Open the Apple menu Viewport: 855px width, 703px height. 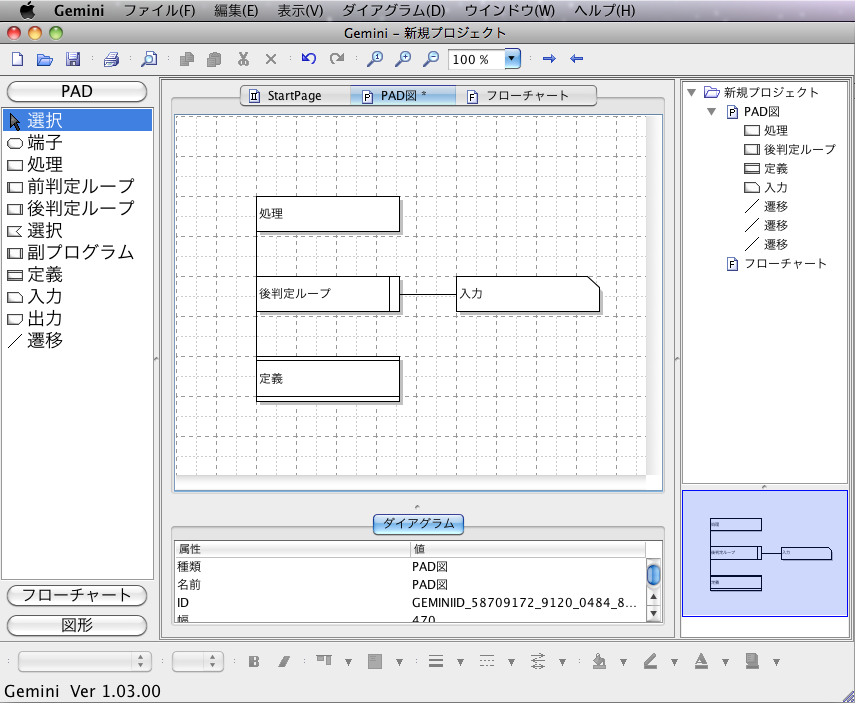pyautogui.click(x=27, y=10)
